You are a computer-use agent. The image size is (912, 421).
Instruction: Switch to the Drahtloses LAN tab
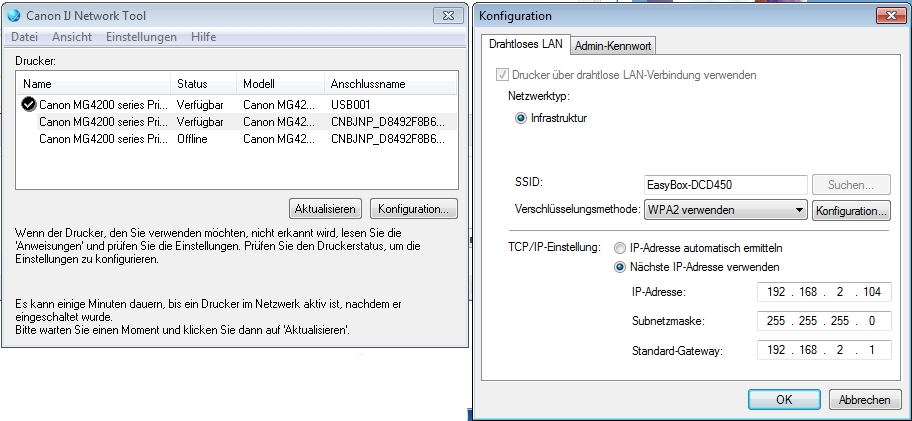point(526,44)
